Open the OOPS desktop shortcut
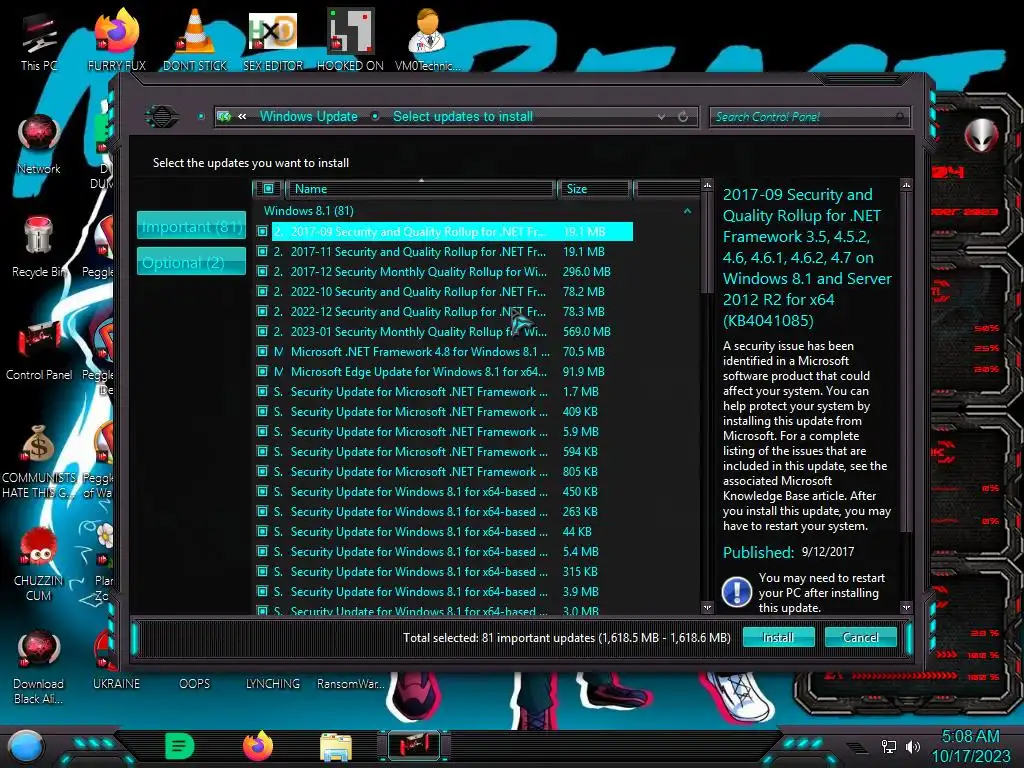Image resolution: width=1024 pixels, height=768 pixels. coord(195,683)
